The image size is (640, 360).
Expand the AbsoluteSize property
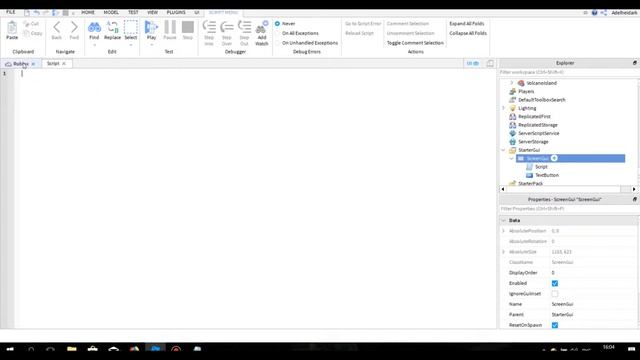click(x=503, y=252)
